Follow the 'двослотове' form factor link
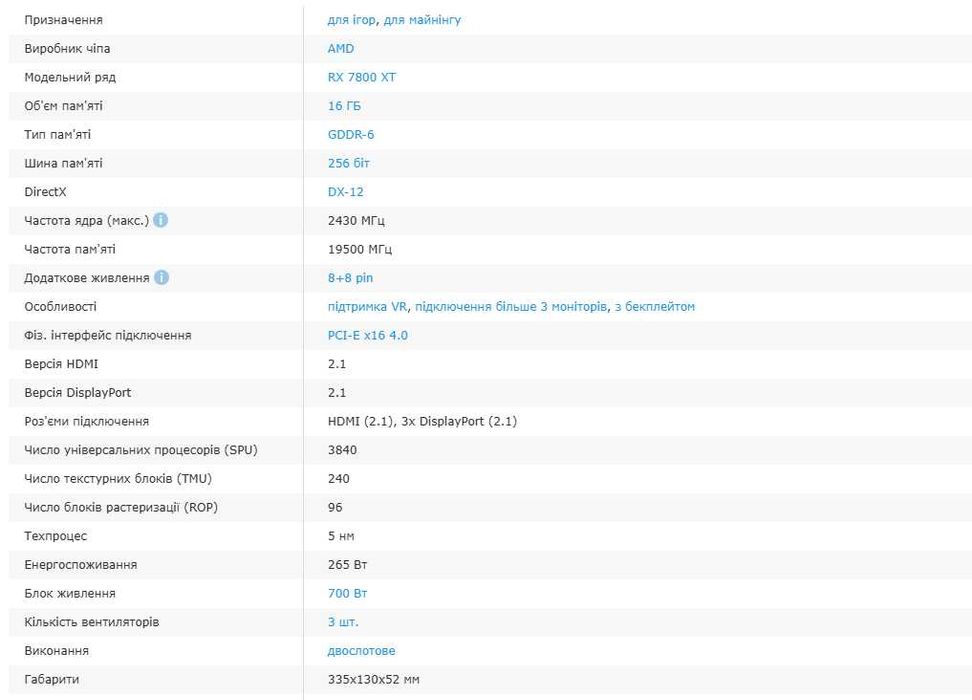This screenshot has height=700, width=972. point(361,650)
